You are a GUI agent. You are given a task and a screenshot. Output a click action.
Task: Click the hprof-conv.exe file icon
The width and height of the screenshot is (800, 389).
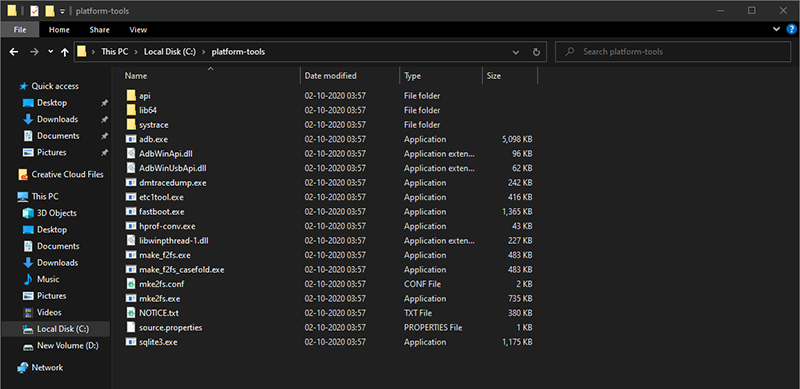[x=131, y=226]
